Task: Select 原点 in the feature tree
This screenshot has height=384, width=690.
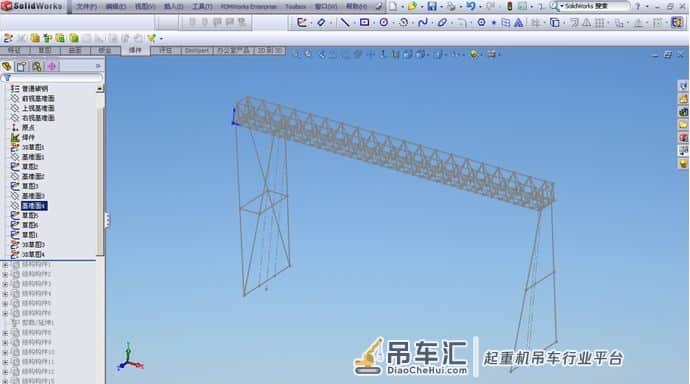Action: coord(28,127)
